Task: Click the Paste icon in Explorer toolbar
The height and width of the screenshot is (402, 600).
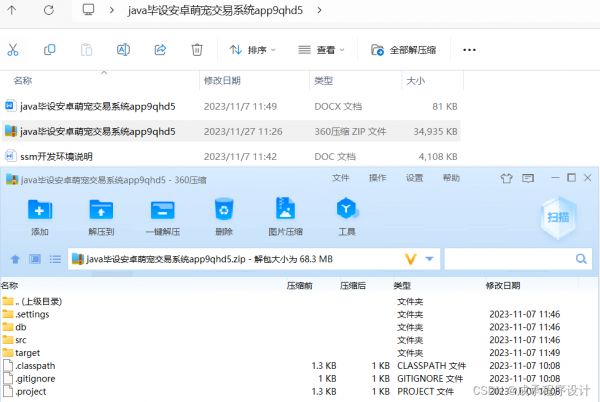Action: click(x=86, y=50)
